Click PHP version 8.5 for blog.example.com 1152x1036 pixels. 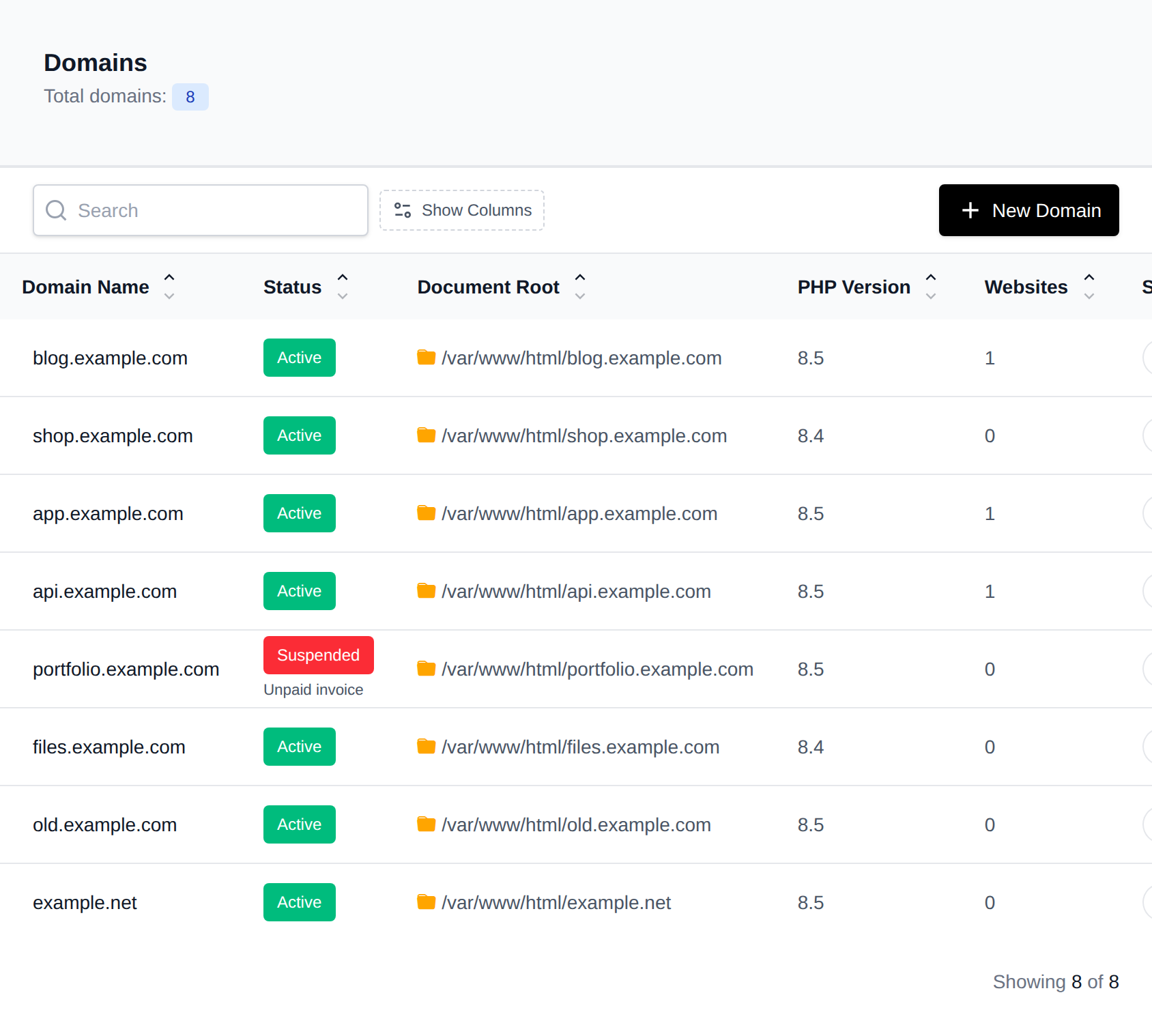coord(811,358)
